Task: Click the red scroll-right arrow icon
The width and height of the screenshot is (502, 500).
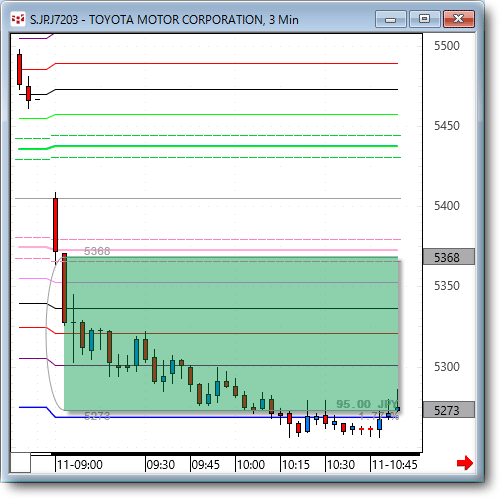Action: (x=465, y=463)
